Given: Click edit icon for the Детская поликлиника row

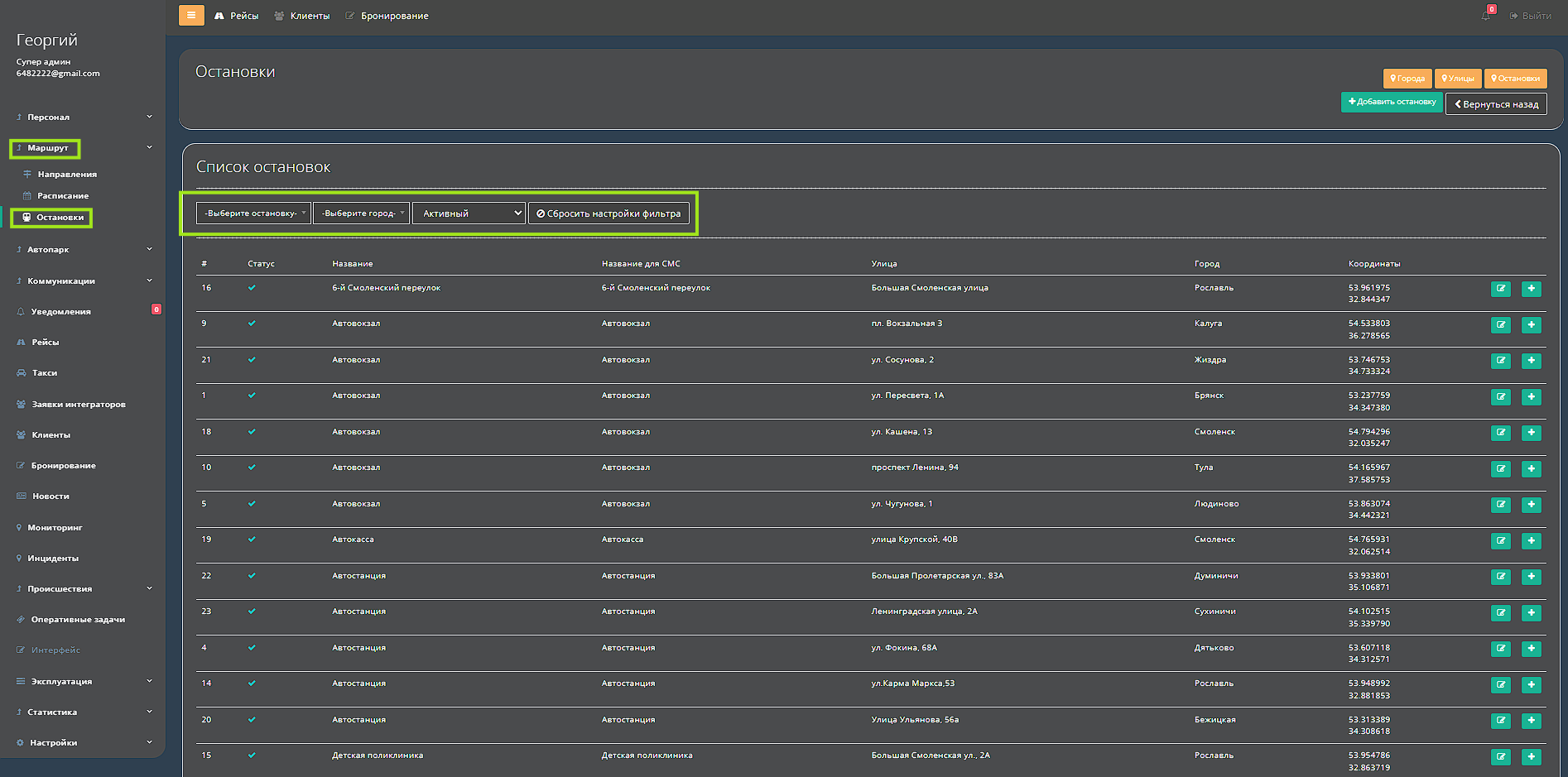Looking at the screenshot, I should (1500, 756).
